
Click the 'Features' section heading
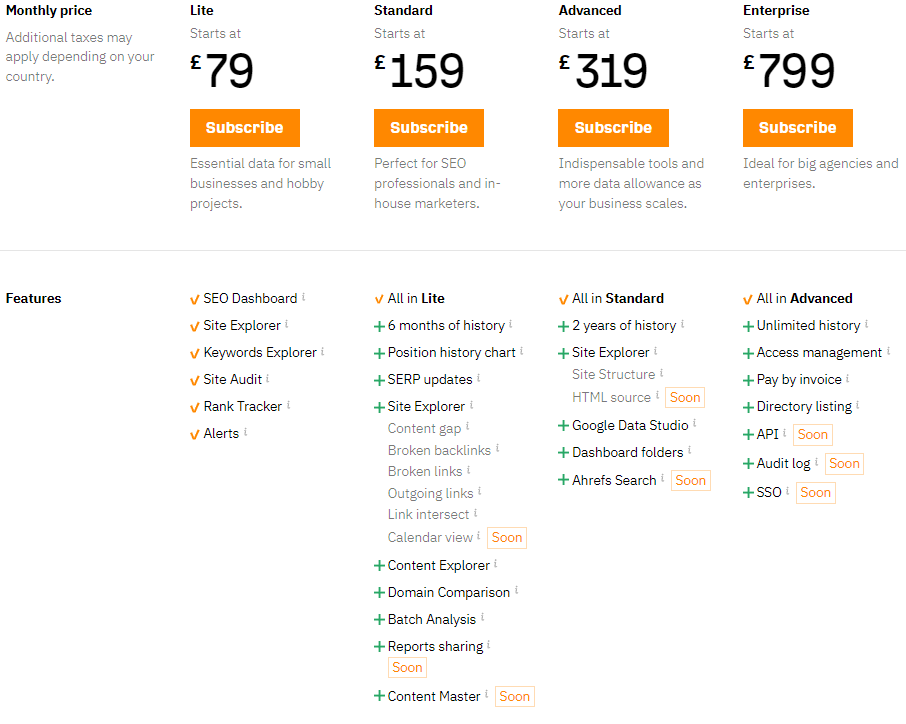[34, 298]
